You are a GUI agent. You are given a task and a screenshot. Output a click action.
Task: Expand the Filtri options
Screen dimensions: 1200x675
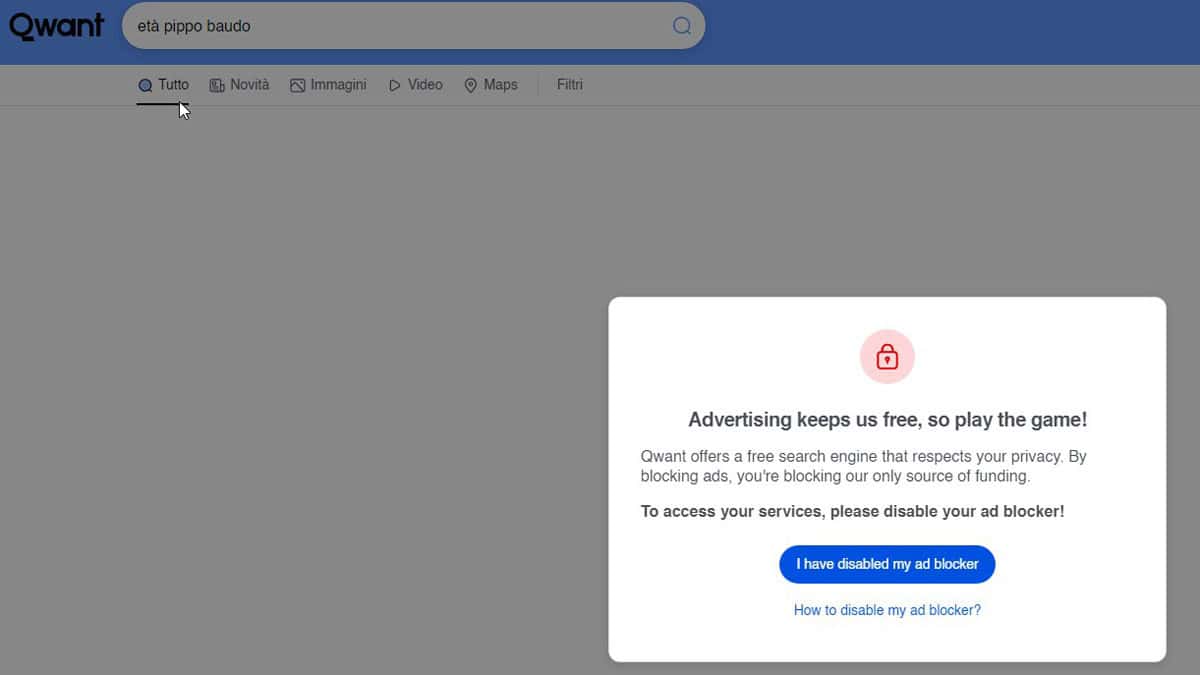point(570,85)
